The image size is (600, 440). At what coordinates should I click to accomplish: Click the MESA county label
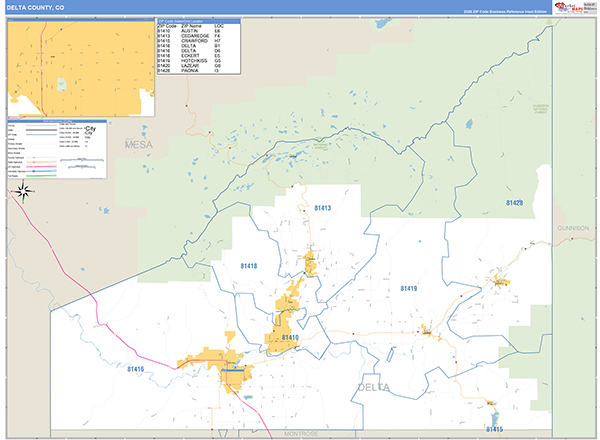click(135, 146)
